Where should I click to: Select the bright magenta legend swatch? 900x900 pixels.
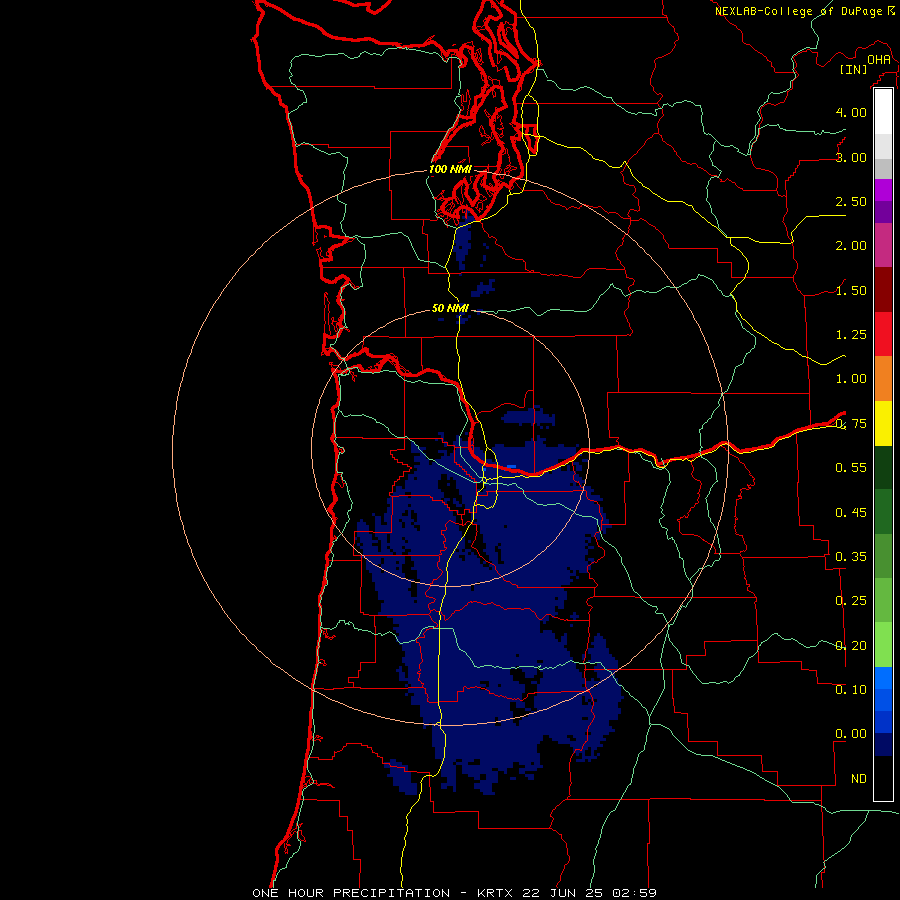tap(883, 190)
